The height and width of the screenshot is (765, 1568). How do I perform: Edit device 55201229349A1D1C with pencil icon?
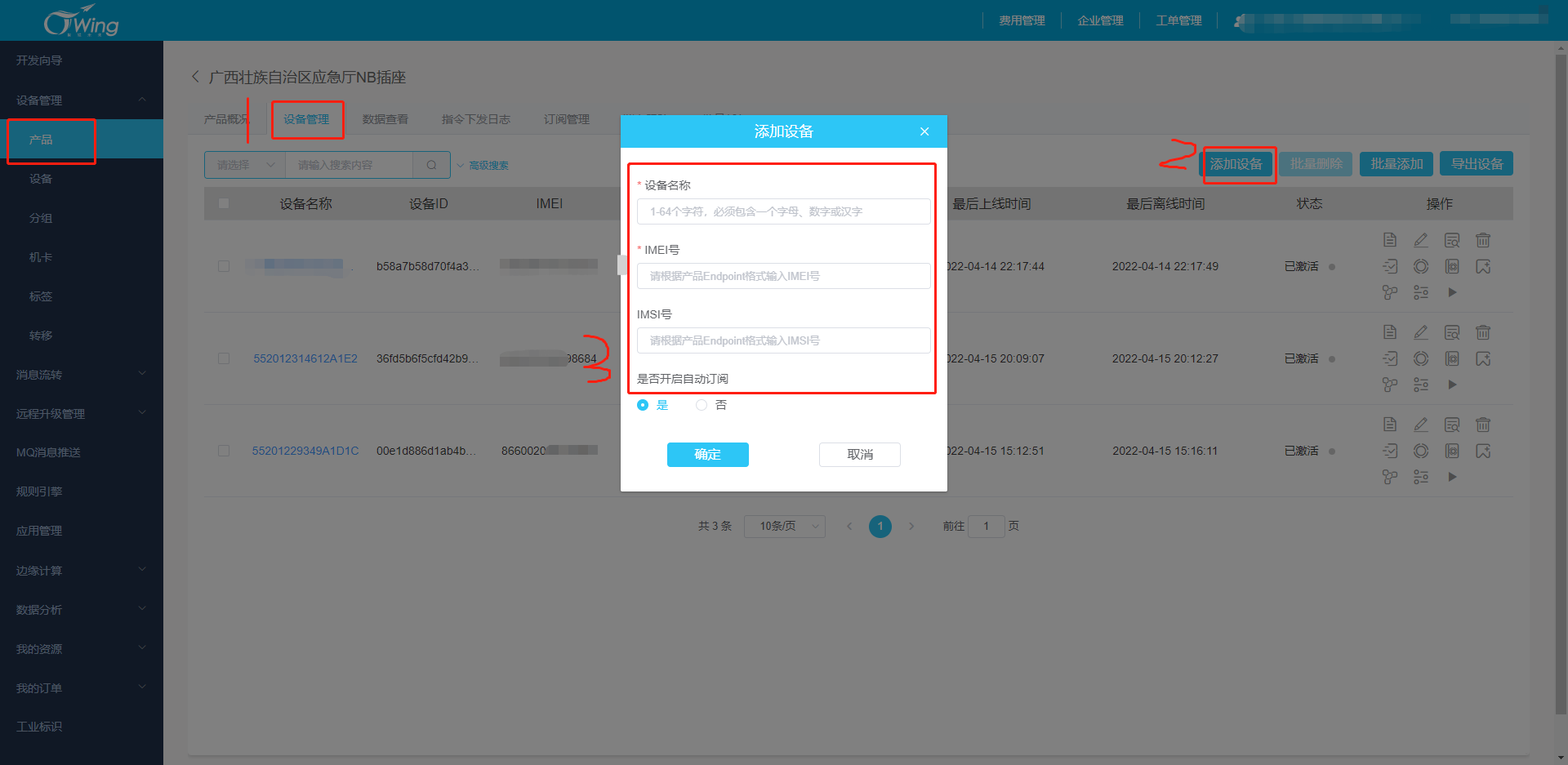[x=1421, y=425]
